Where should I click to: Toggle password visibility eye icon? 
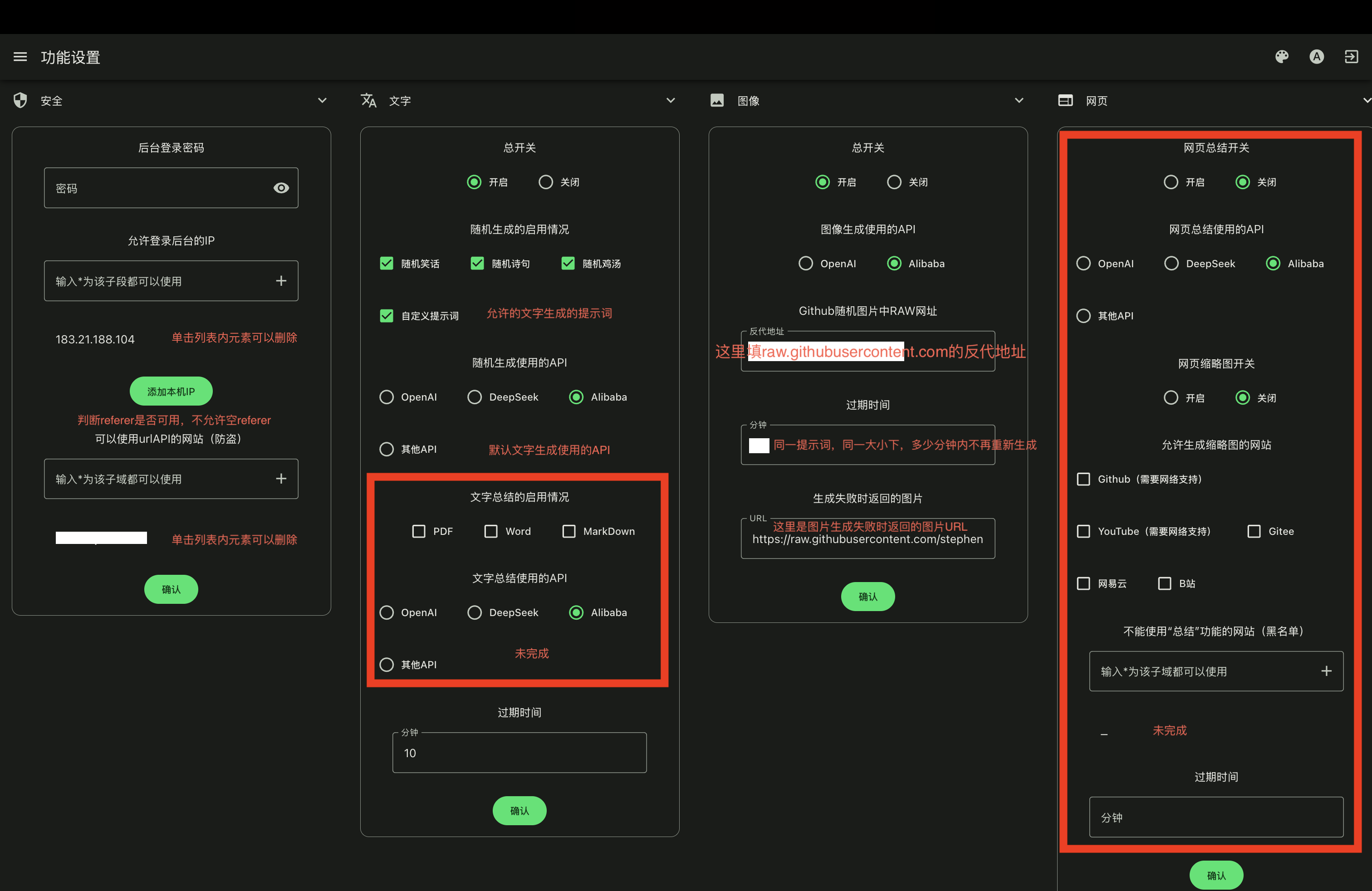click(x=281, y=188)
